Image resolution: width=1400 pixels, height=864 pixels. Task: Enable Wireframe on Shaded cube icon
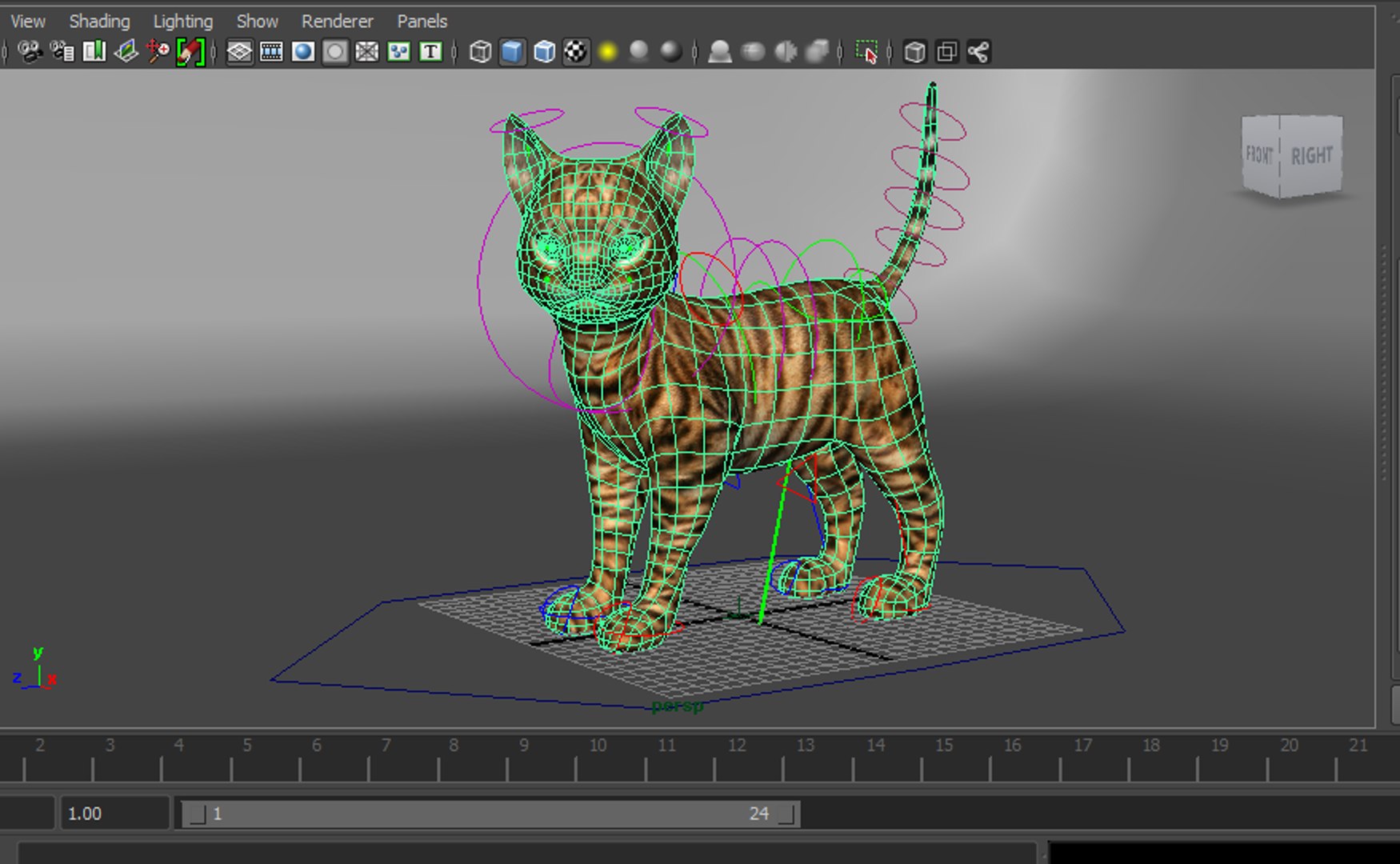pyautogui.click(x=544, y=52)
